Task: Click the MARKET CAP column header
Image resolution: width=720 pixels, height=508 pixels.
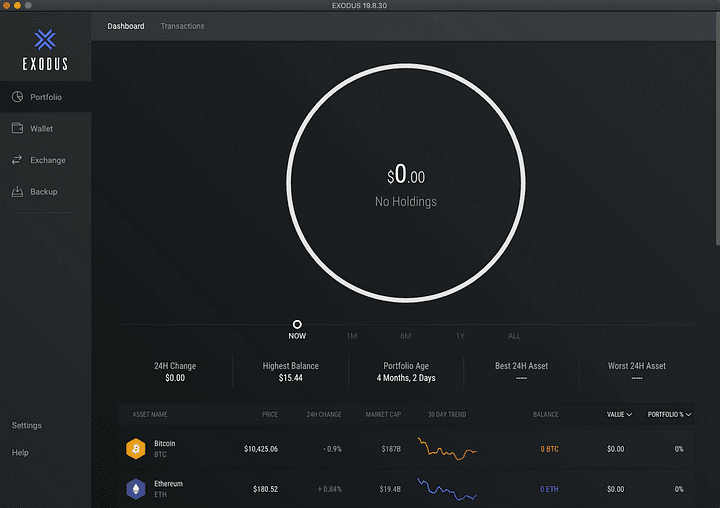Action: click(x=383, y=414)
